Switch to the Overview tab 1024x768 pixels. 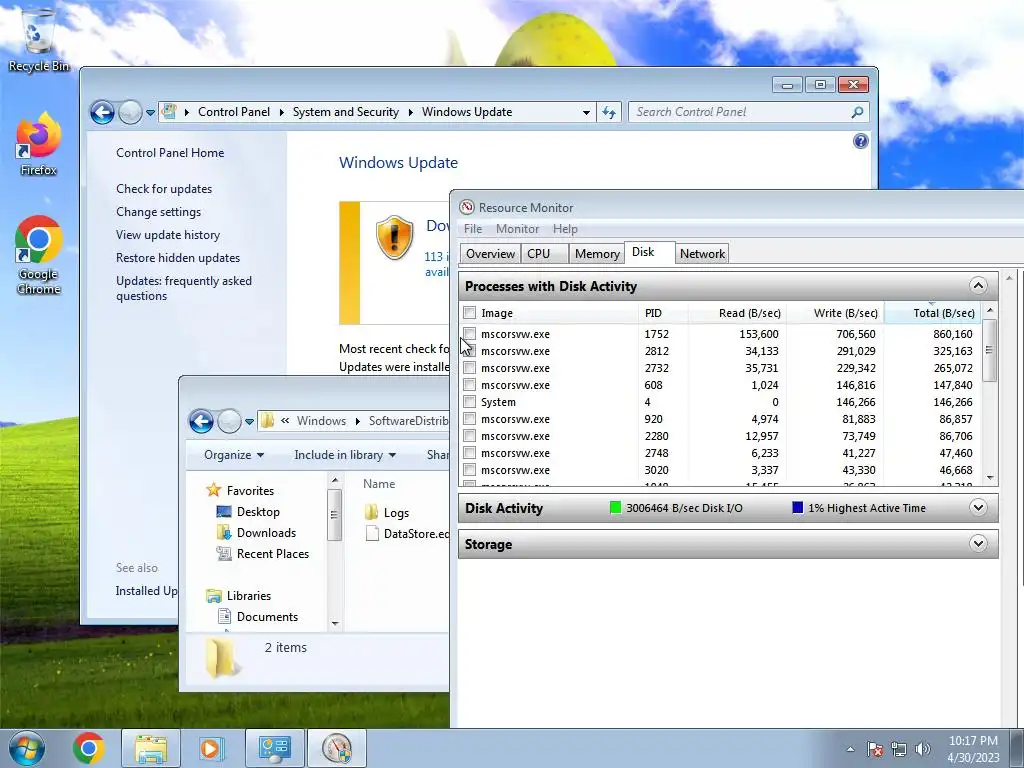point(490,253)
